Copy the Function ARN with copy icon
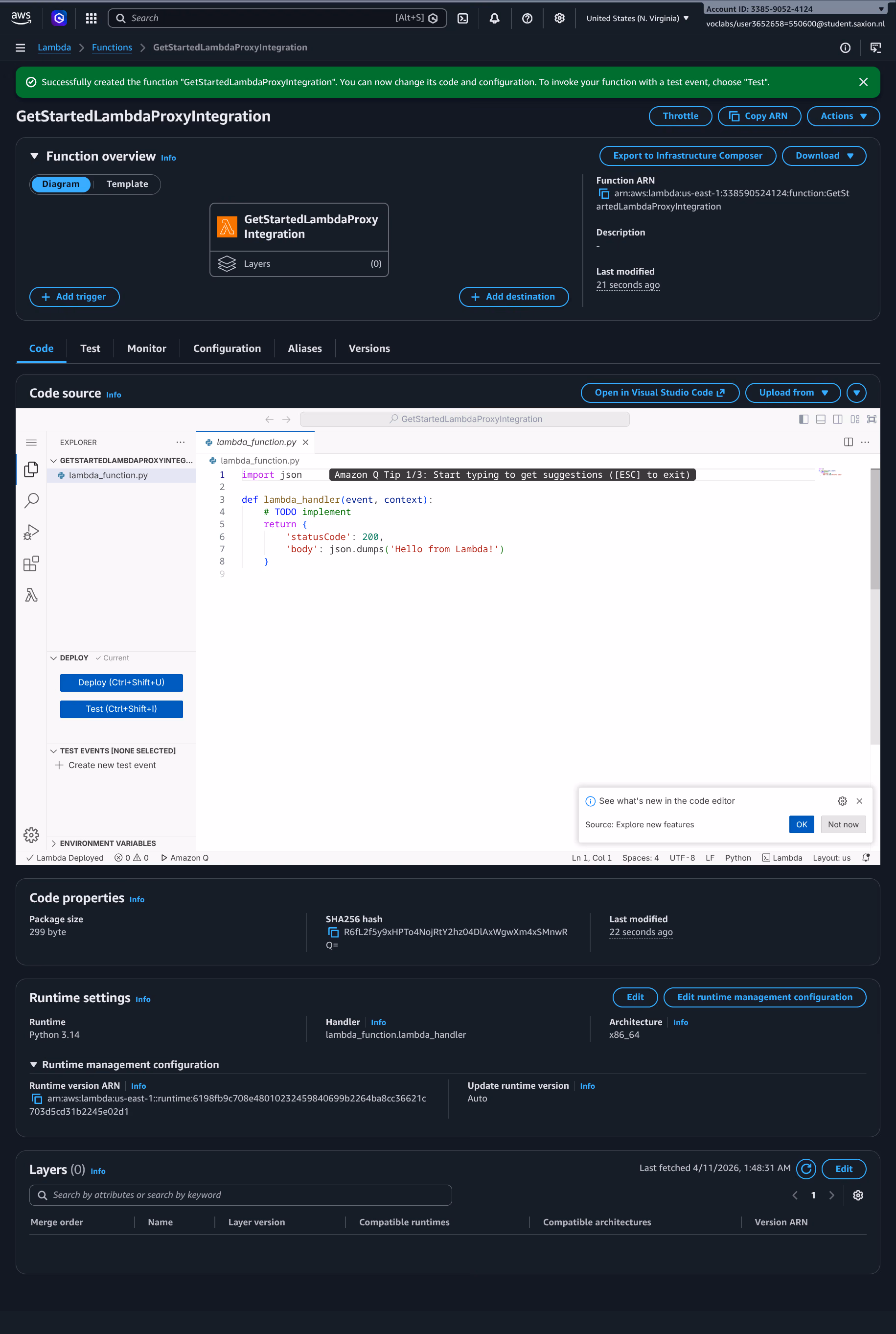Screen dimensions: 896x1334 point(604,194)
